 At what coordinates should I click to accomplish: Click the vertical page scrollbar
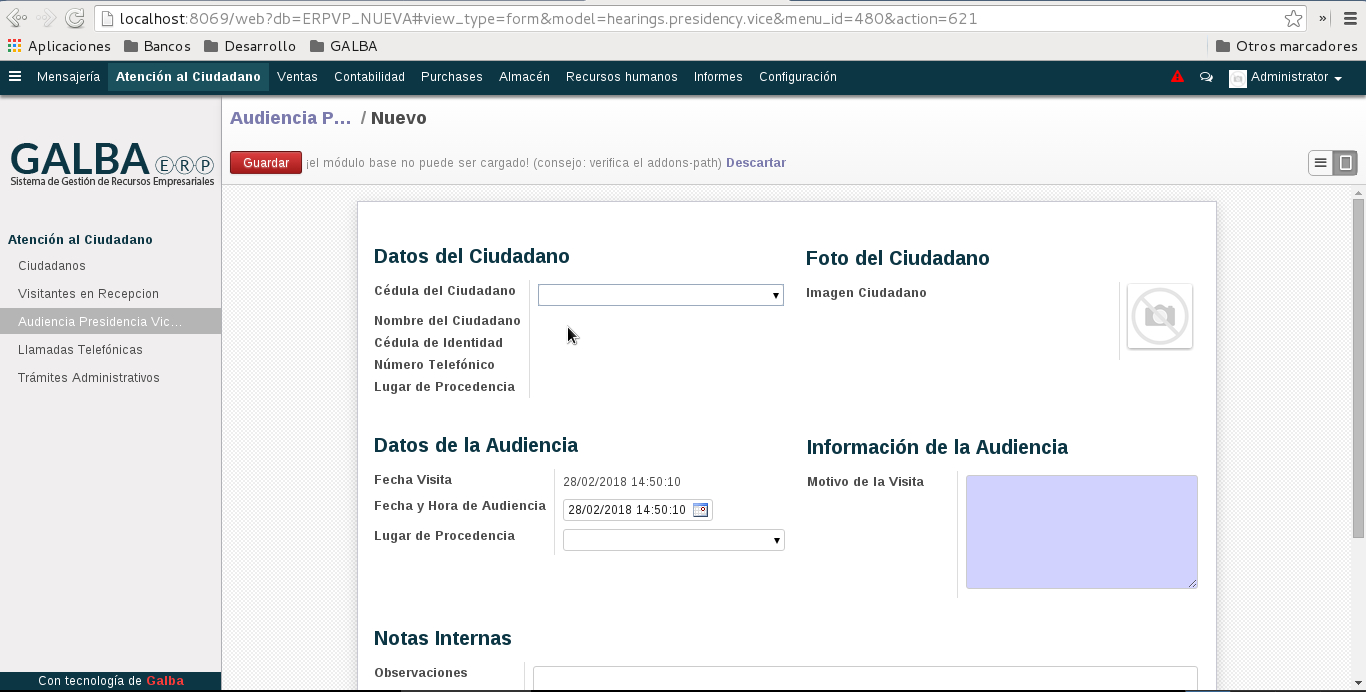point(1358,370)
